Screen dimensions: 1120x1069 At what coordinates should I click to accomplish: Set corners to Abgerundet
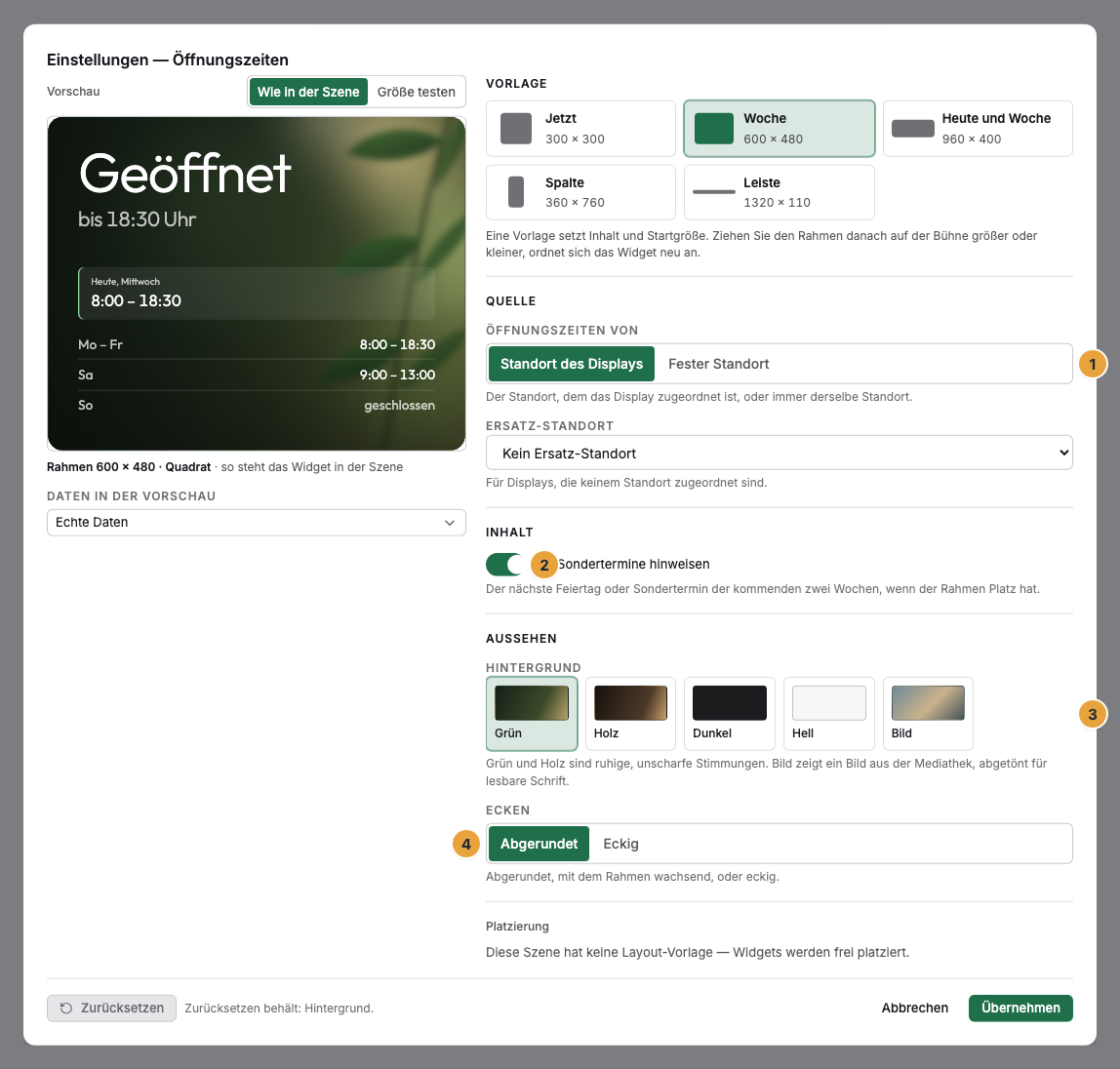click(x=539, y=844)
